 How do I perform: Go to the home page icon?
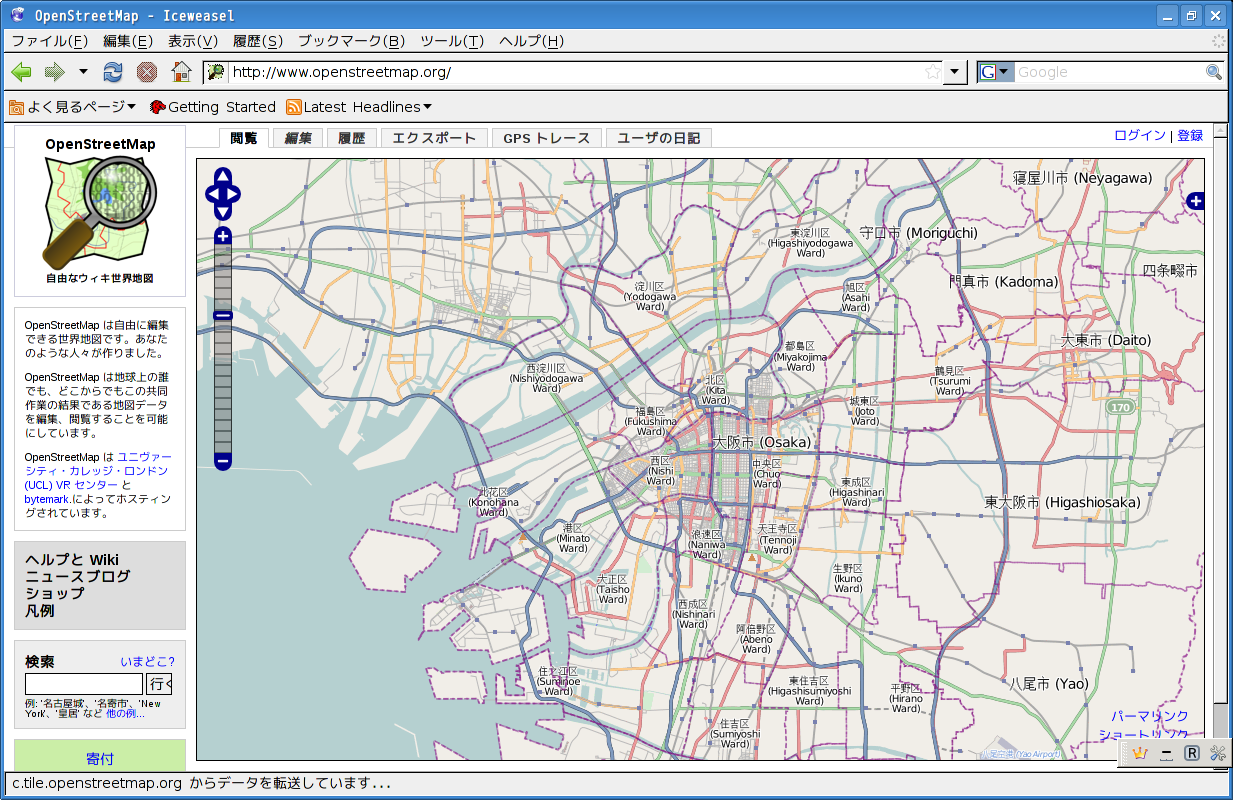point(181,72)
